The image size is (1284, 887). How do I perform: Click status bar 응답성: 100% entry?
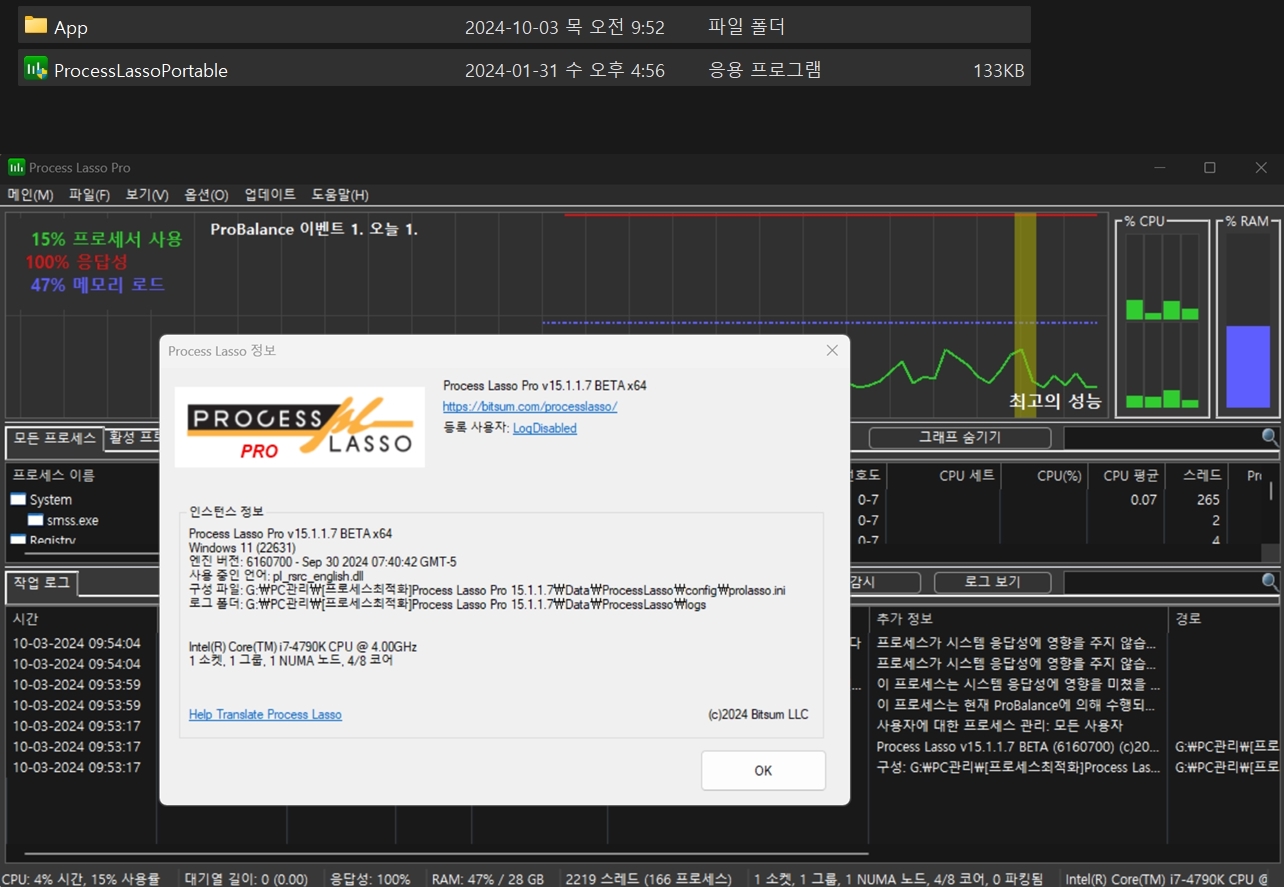click(370, 879)
